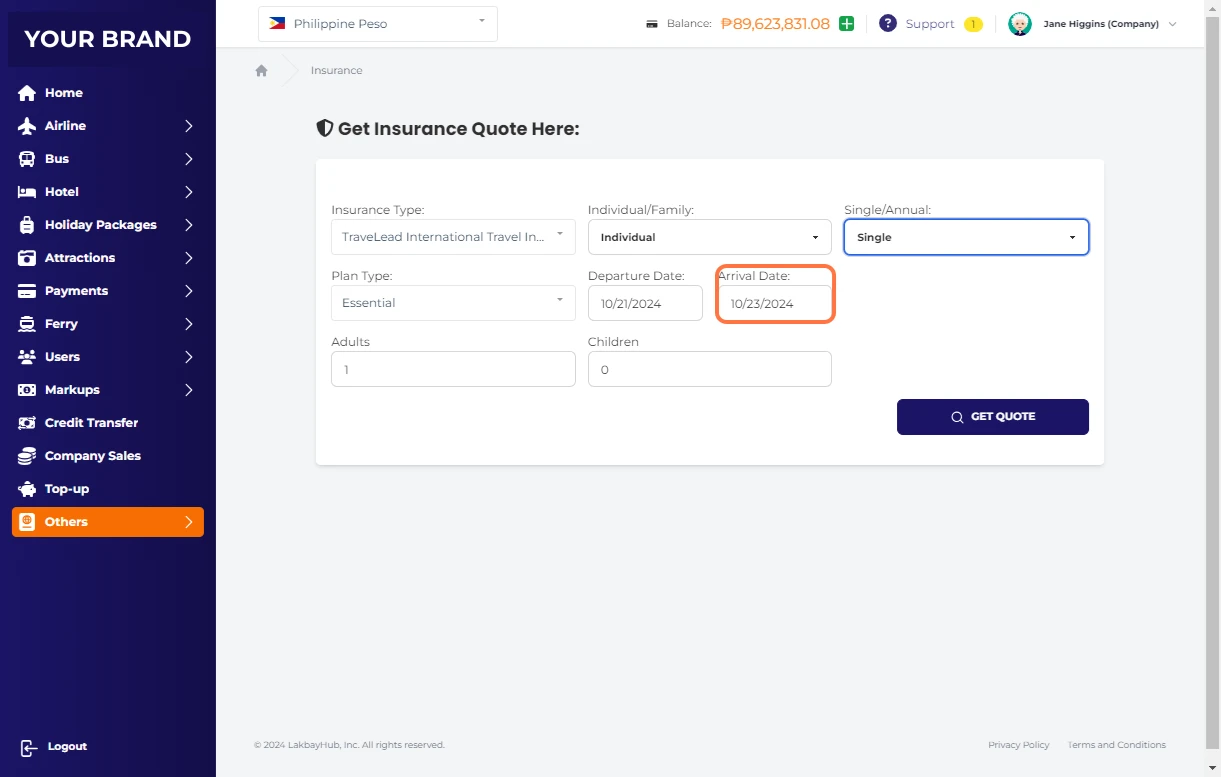
Task: Open the Company Sales menu item
Action: (92, 456)
